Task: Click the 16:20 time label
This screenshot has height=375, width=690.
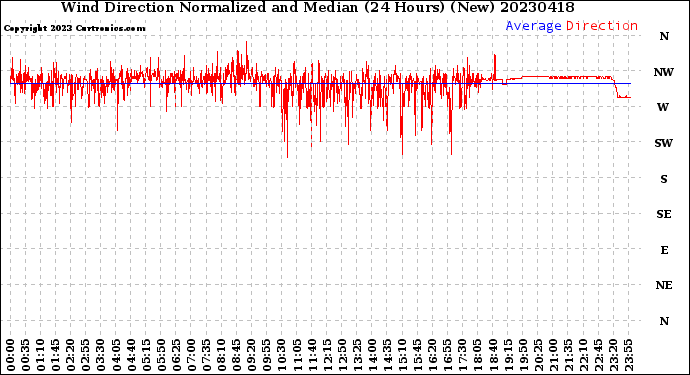Action: pos(433,355)
